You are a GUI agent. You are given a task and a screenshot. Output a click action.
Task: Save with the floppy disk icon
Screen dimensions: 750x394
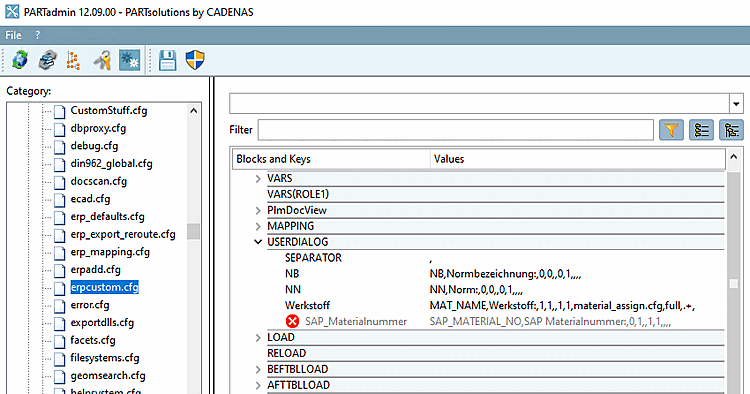tap(167, 61)
